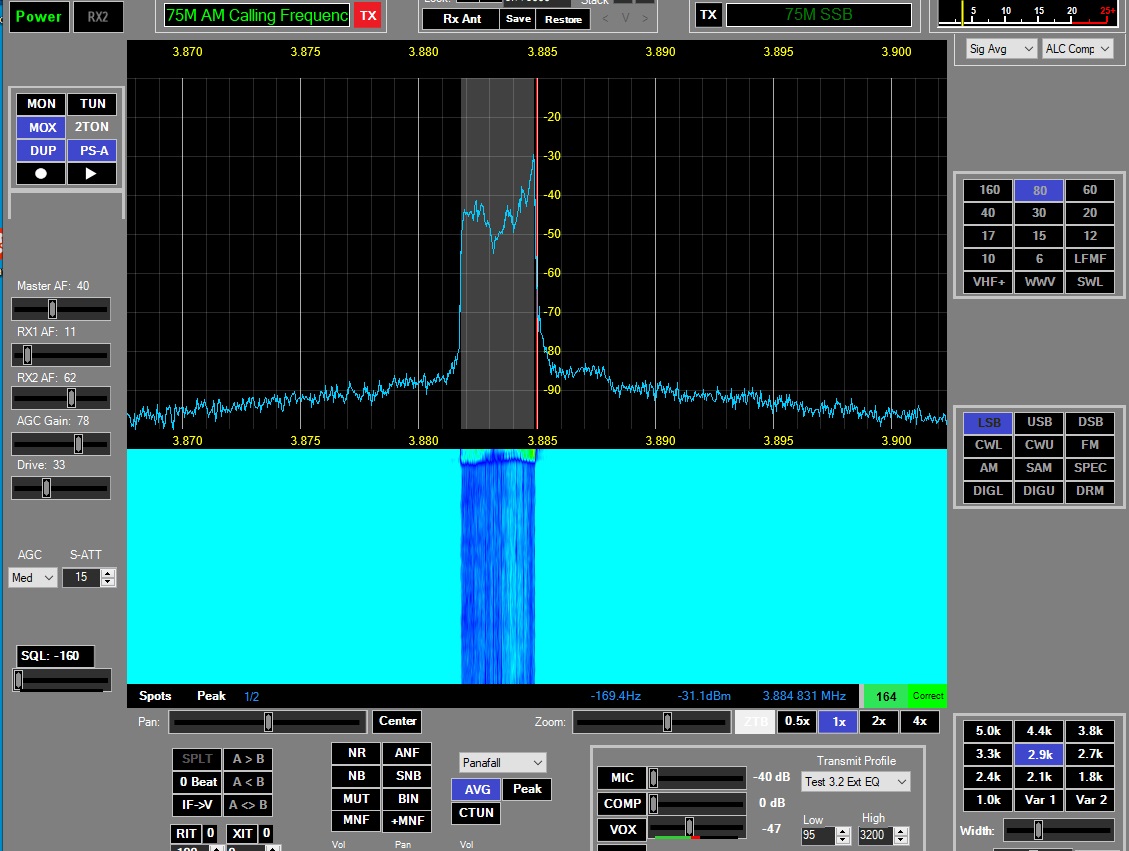Decrease the S-ATT value with down arrow
This screenshot has height=851, width=1129.
coord(108,582)
